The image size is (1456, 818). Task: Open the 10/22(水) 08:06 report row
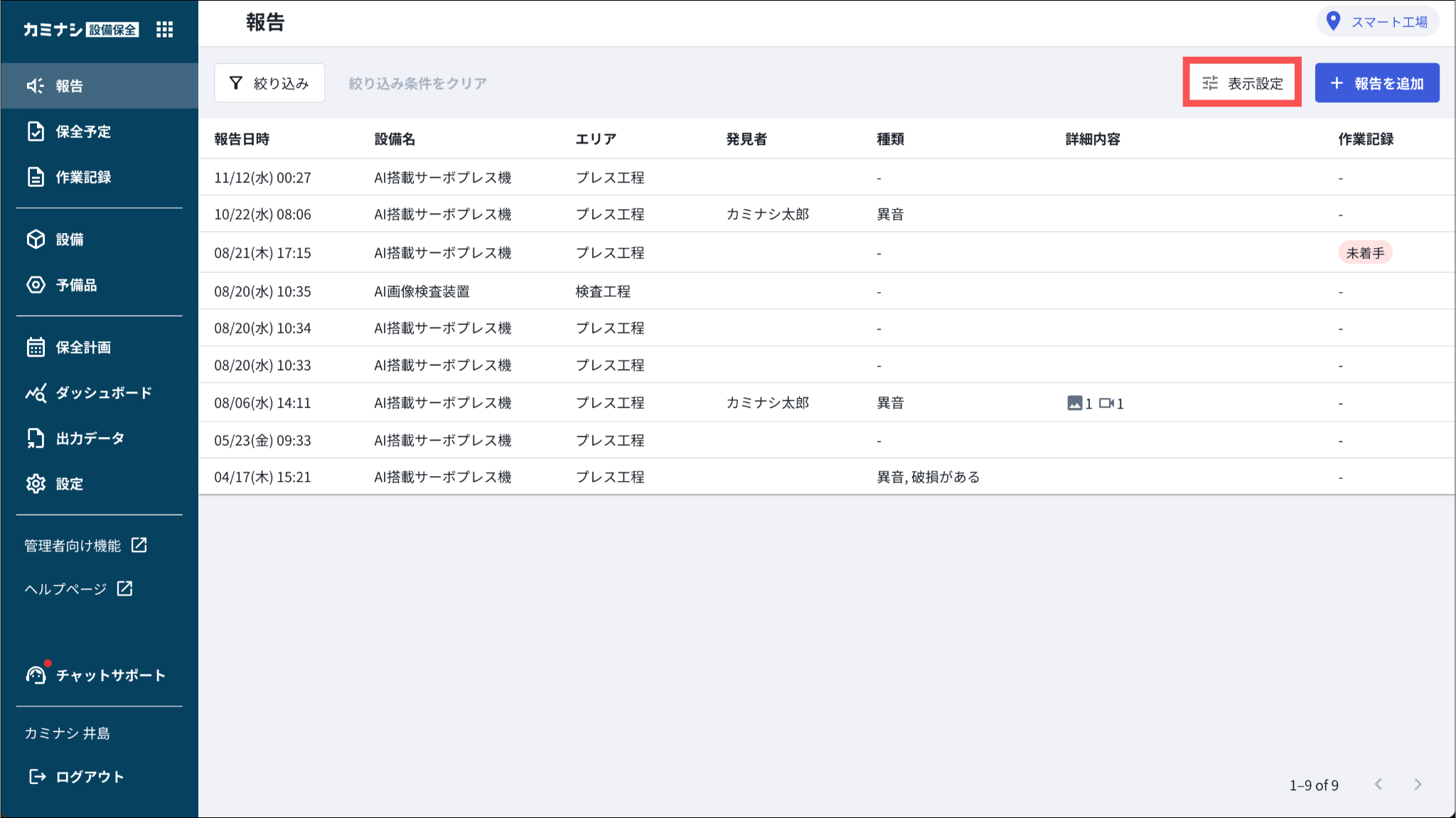pyautogui.click(x=262, y=215)
